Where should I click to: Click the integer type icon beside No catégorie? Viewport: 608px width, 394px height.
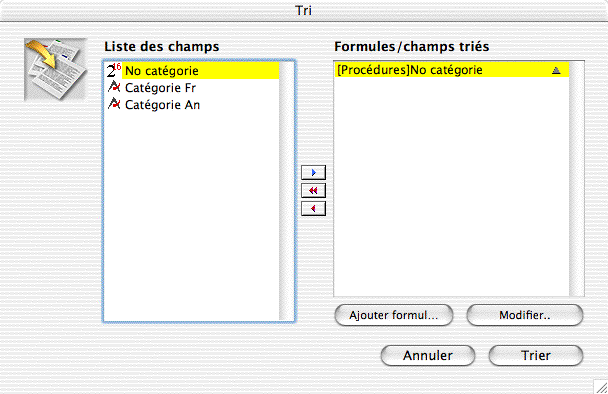pyautogui.click(x=114, y=71)
